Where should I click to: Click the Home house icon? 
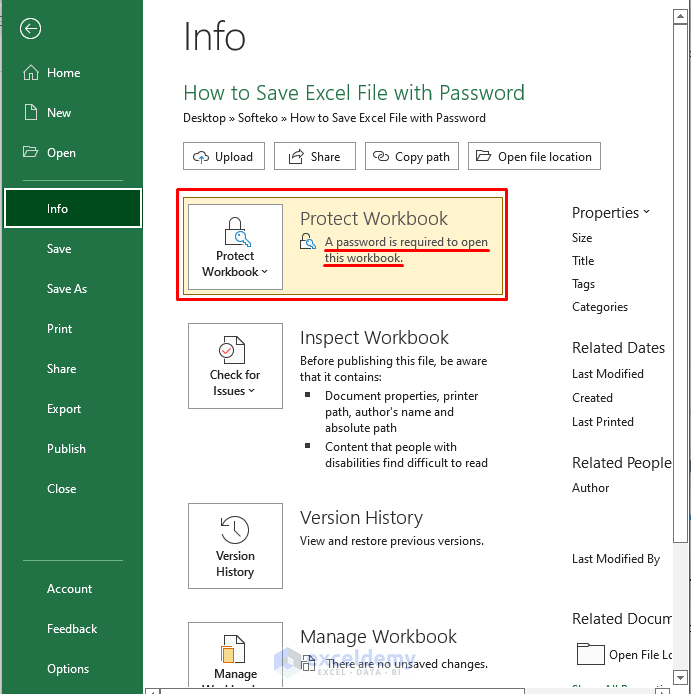click(30, 73)
